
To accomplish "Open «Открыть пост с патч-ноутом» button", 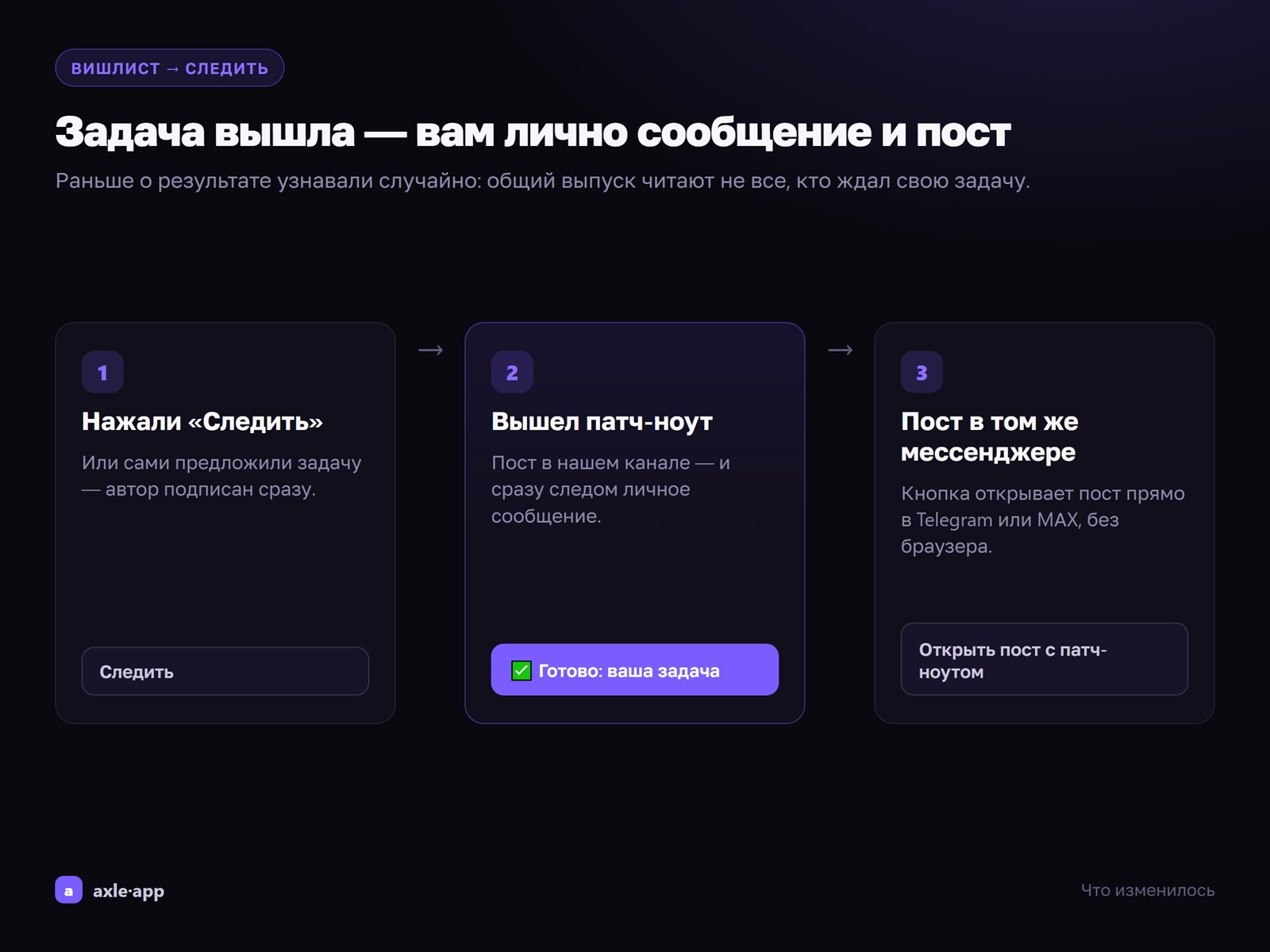I will pos(1045,659).
